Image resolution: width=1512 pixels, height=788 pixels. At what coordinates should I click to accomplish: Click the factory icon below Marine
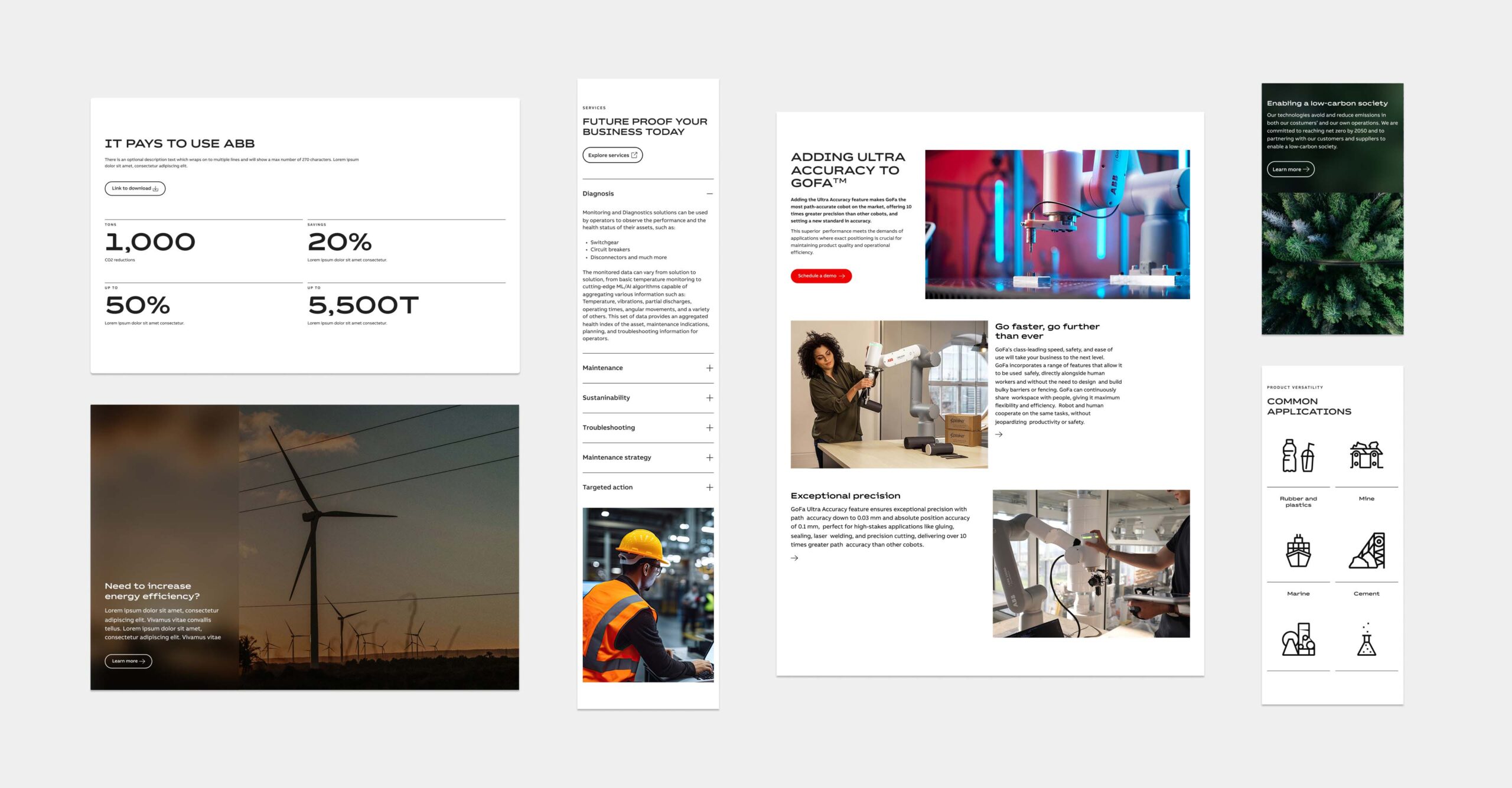click(1298, 639)
